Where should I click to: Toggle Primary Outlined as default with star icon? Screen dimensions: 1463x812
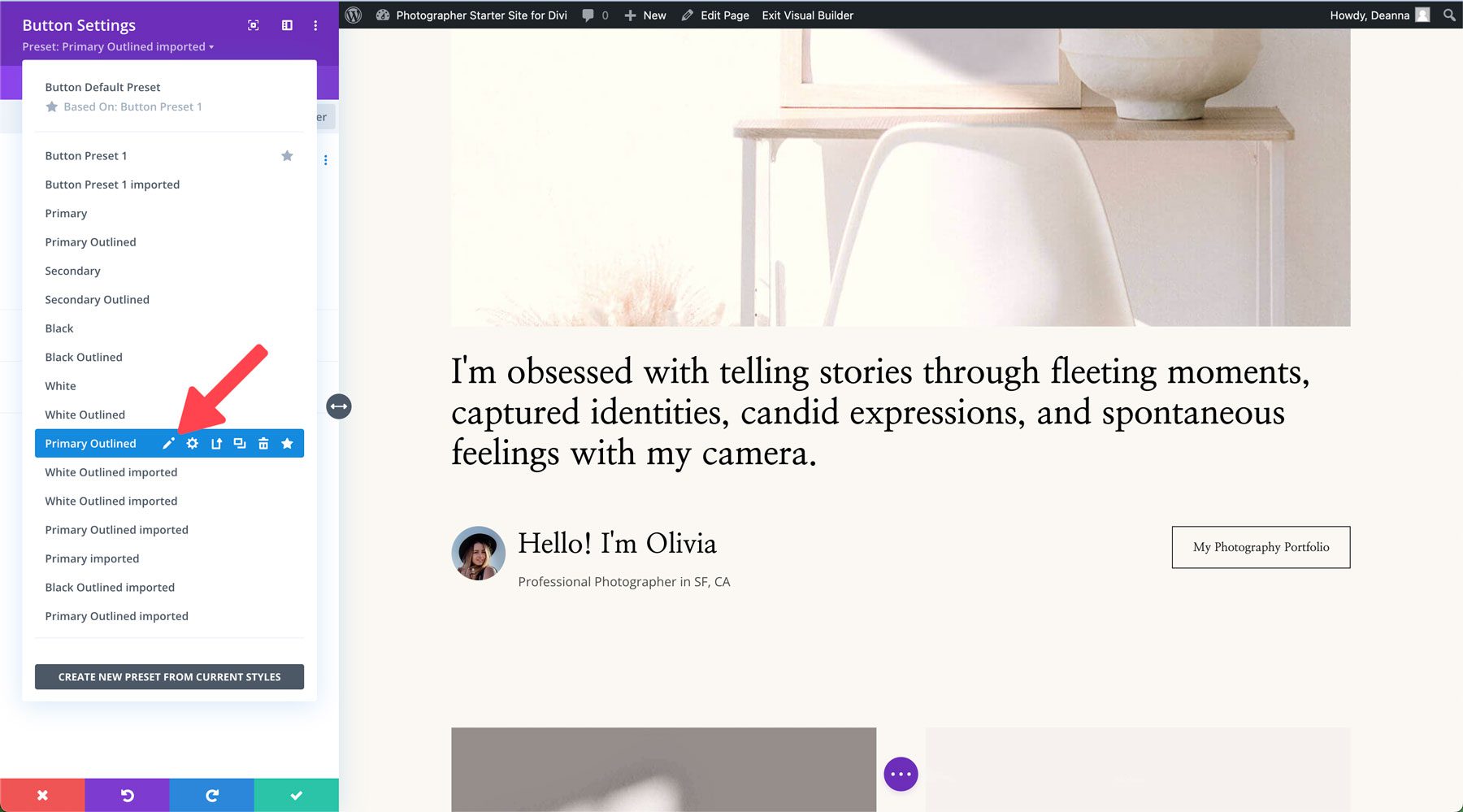coord(287,443)
